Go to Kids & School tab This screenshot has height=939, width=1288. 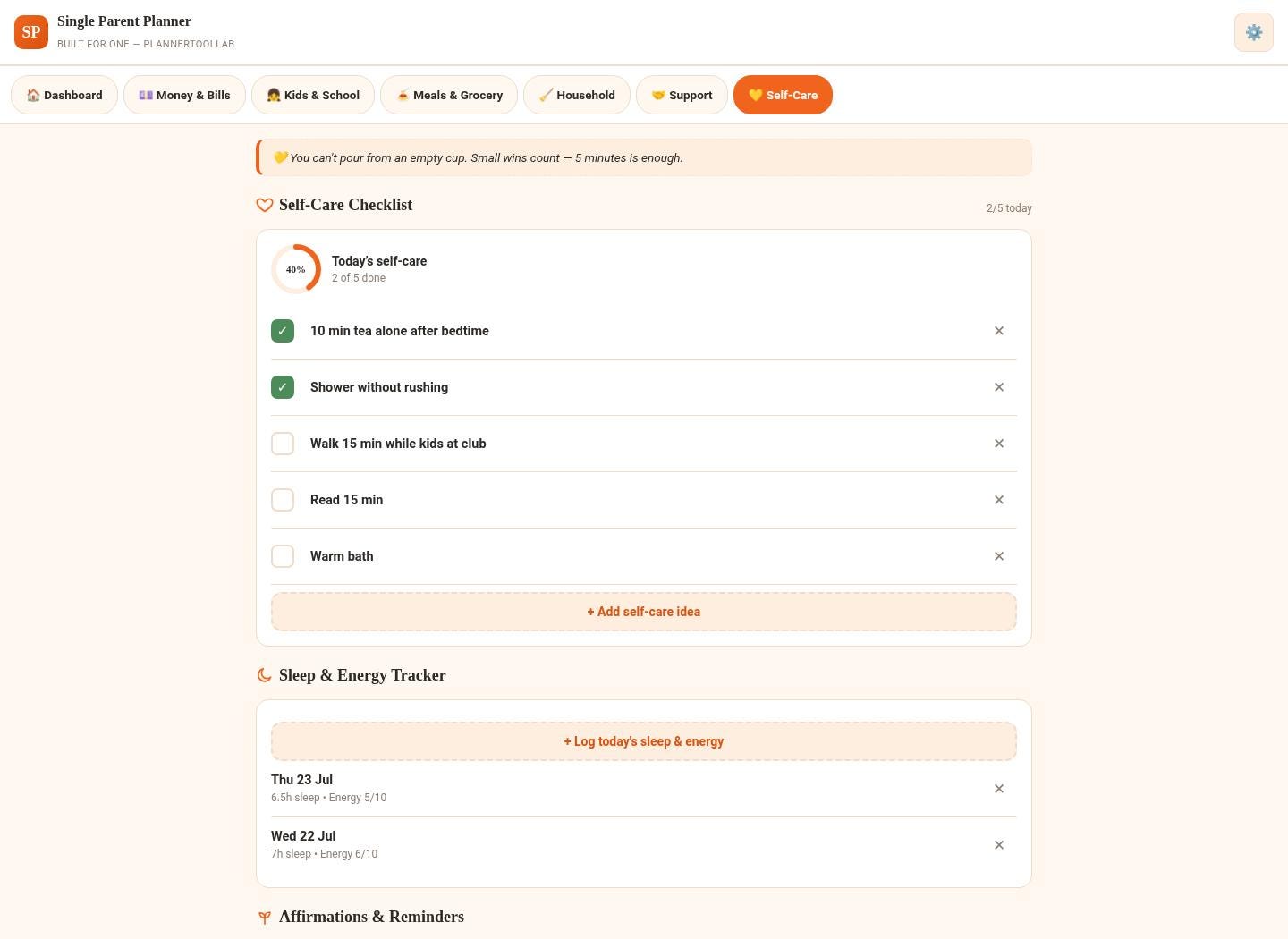pos(313,95)
